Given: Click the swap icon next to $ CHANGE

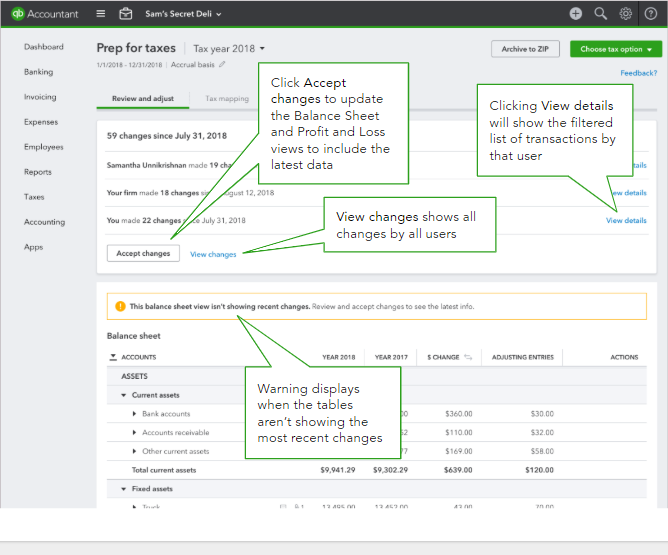Looking at the screenshot, I should 468,357.
